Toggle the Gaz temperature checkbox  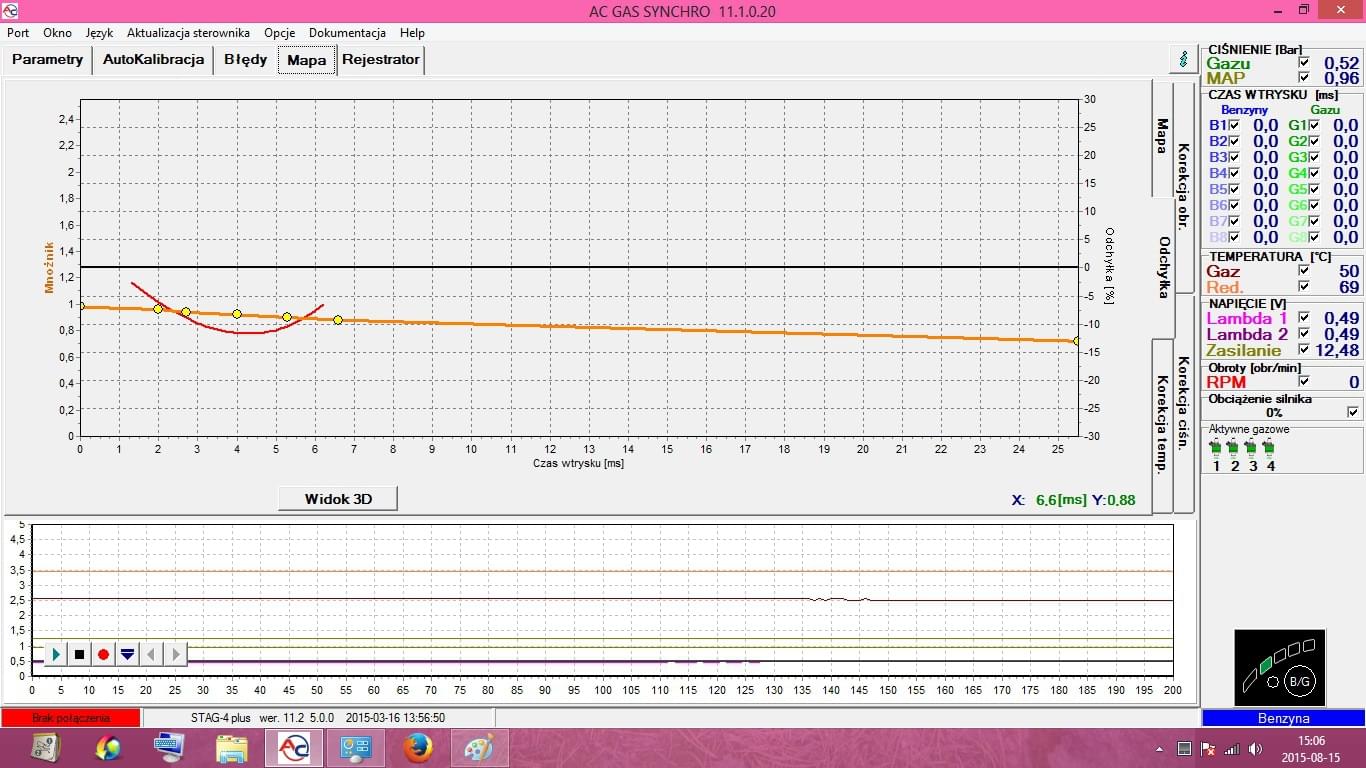[1303, 271]
